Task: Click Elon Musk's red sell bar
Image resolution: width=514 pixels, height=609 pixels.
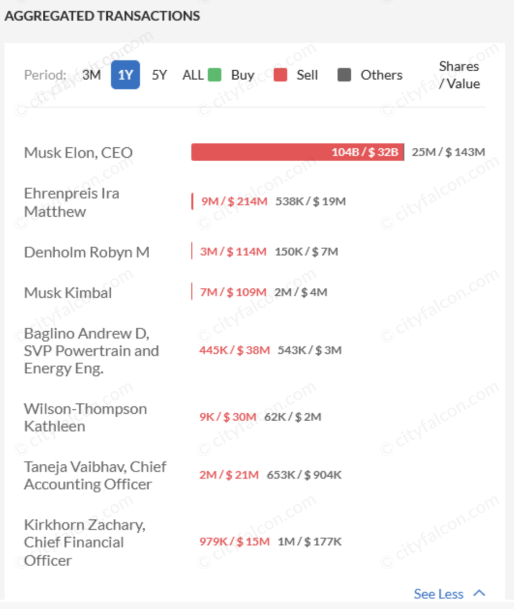Action: (x=298, y=152)
